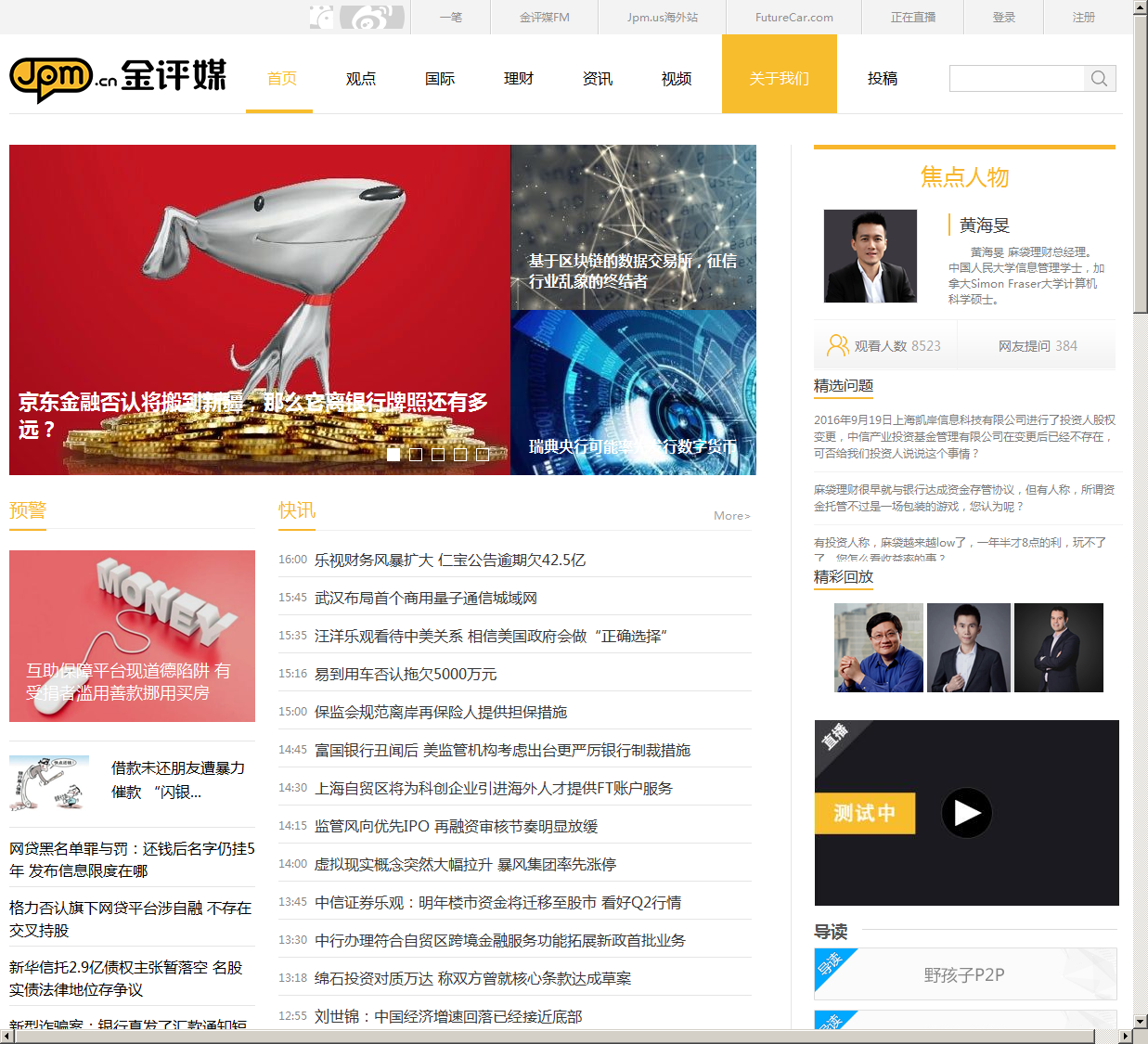Viewport: 1148px width, 1044px height.
Task: Click the yellow 测试中 label on the video
Action: [865, 813]
